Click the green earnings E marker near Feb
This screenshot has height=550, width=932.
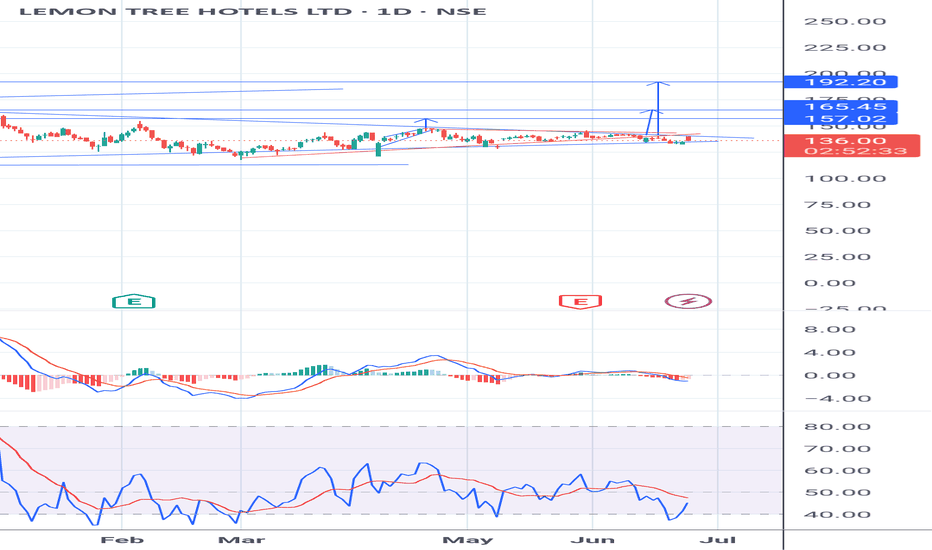tap(134, 301)
